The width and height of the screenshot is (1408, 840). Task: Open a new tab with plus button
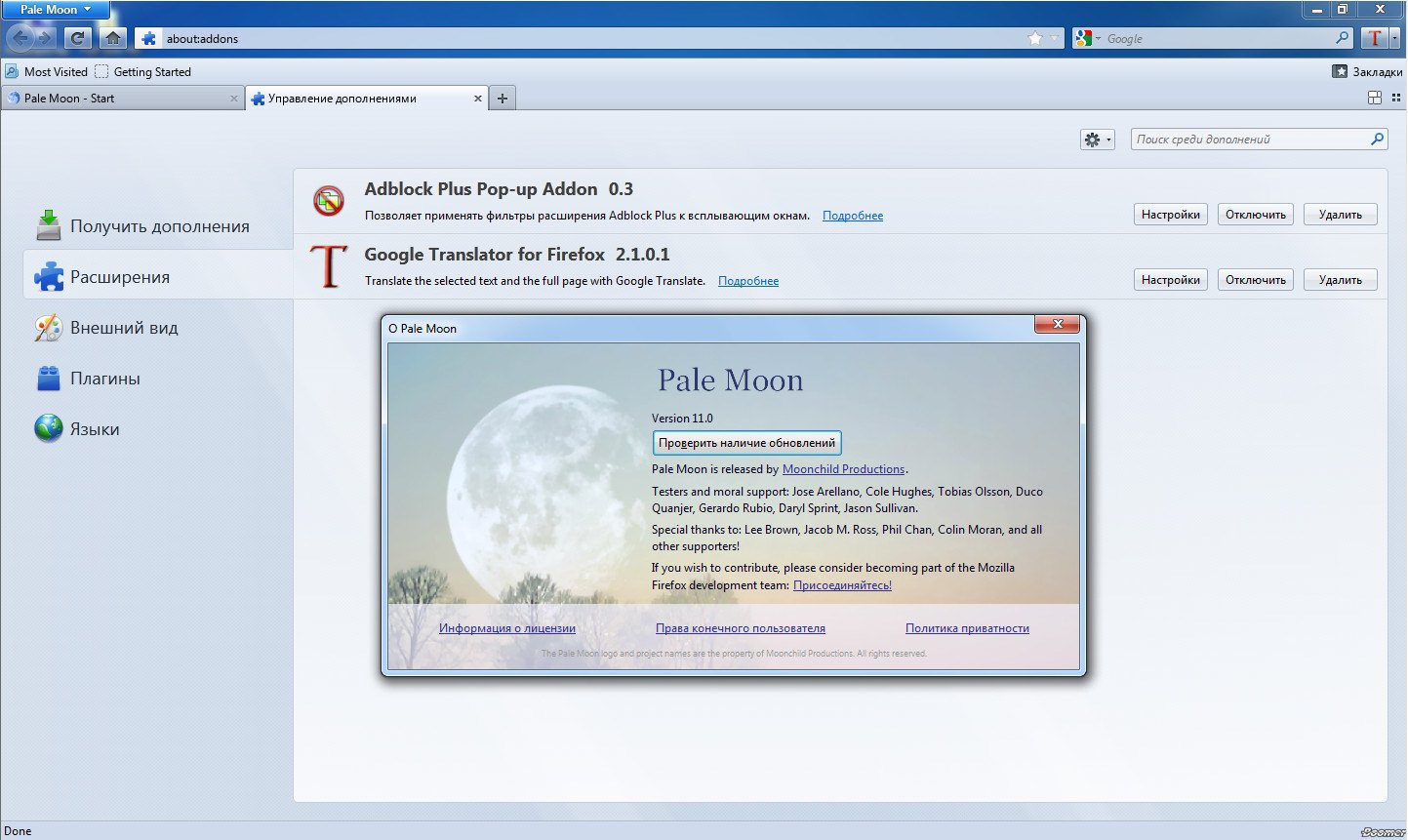coord(503,98)
